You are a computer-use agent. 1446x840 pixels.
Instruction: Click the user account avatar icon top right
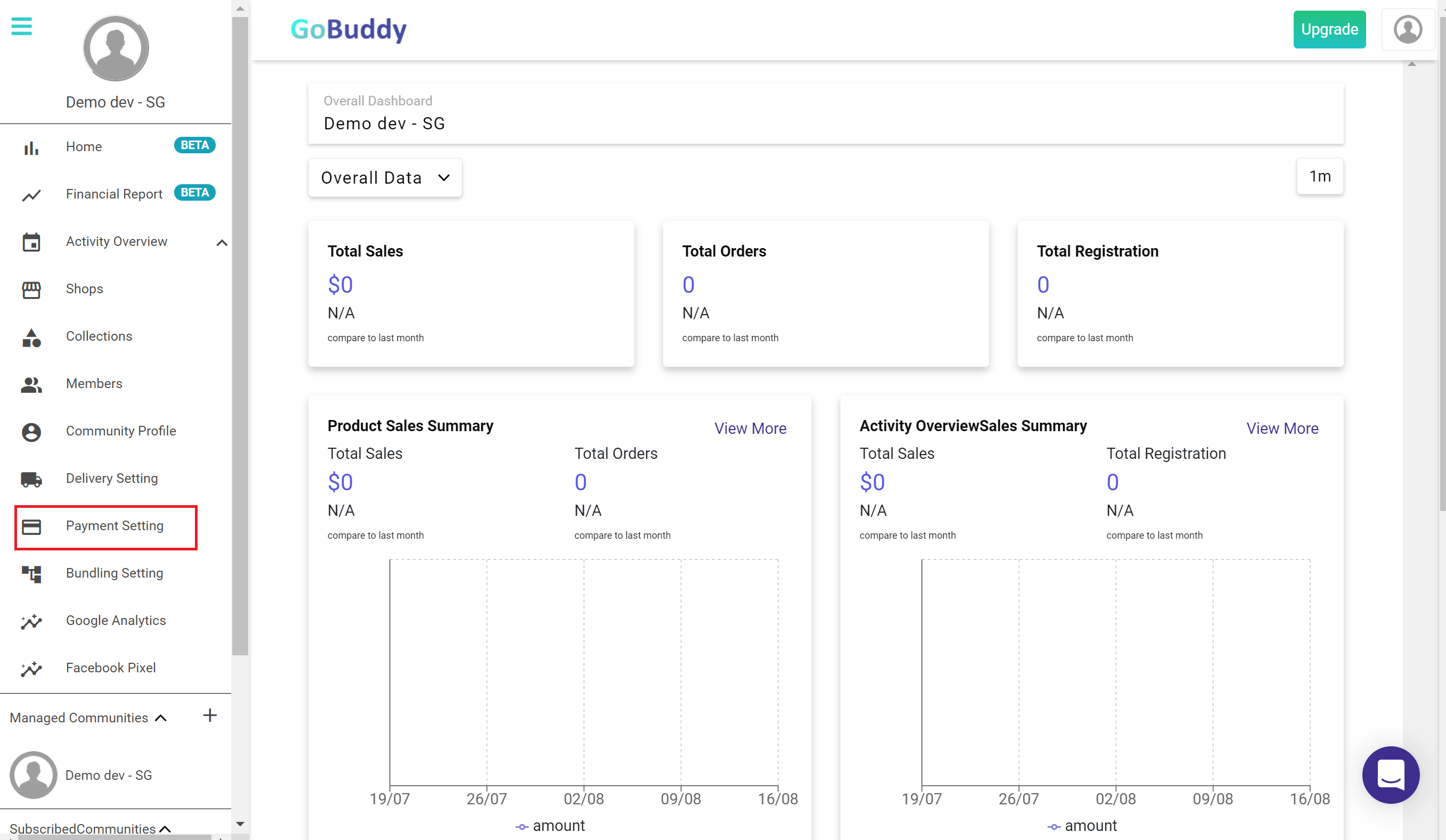pos(1407,29)
